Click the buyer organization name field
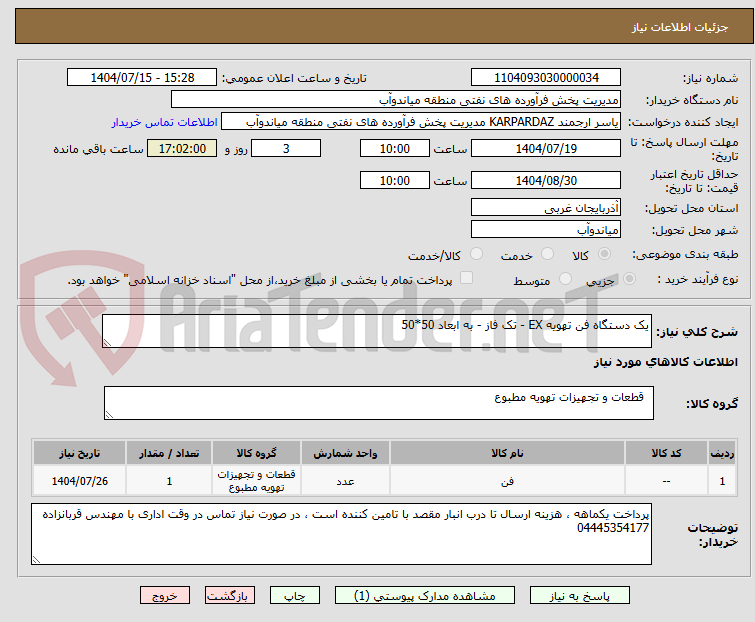The height and width of the screenshot is (622, 755). pos(396,100)
